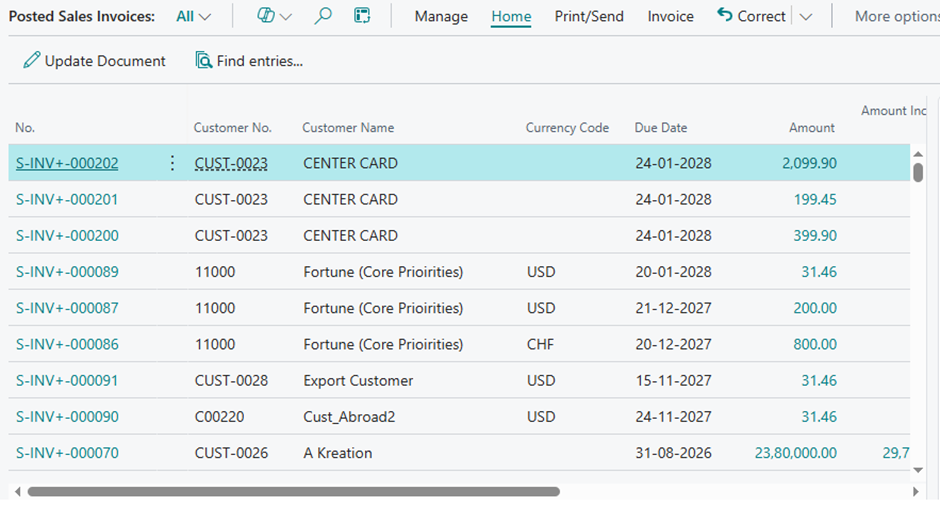Open the Print/Send menu

click(x=589, y=16)
